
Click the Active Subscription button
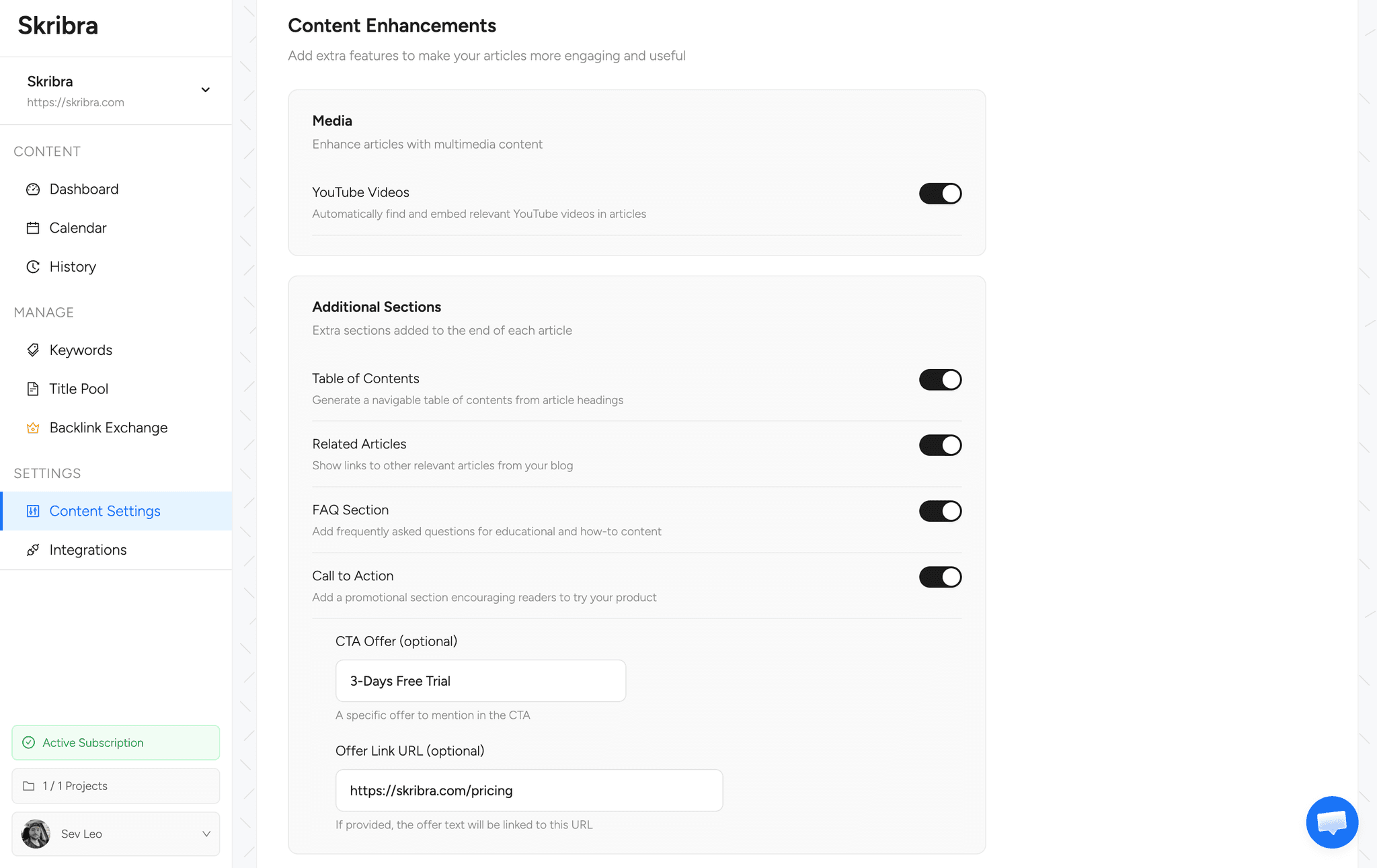click(x=115, y=742)
